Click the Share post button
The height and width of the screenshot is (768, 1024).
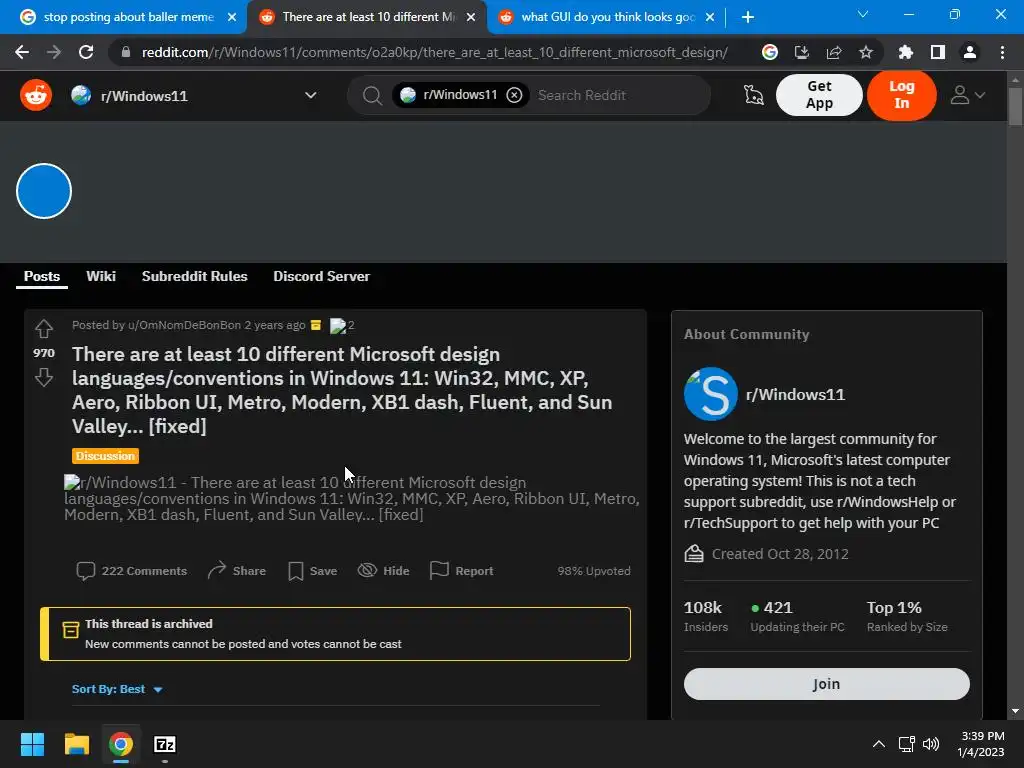click(236, 571)
